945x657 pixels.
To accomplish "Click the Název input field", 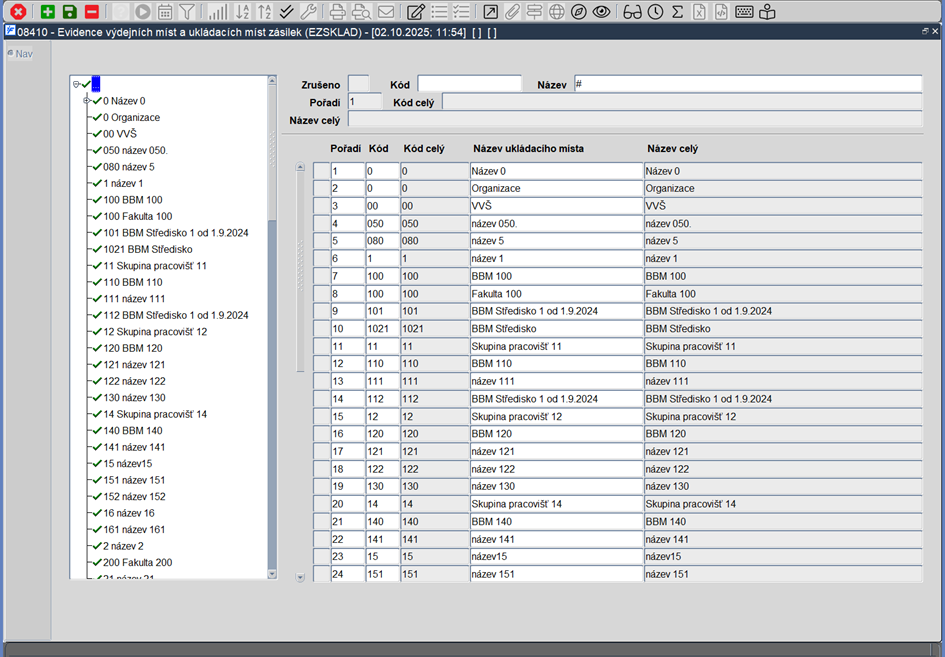I will pyautogui.click(x=747, y=84).
